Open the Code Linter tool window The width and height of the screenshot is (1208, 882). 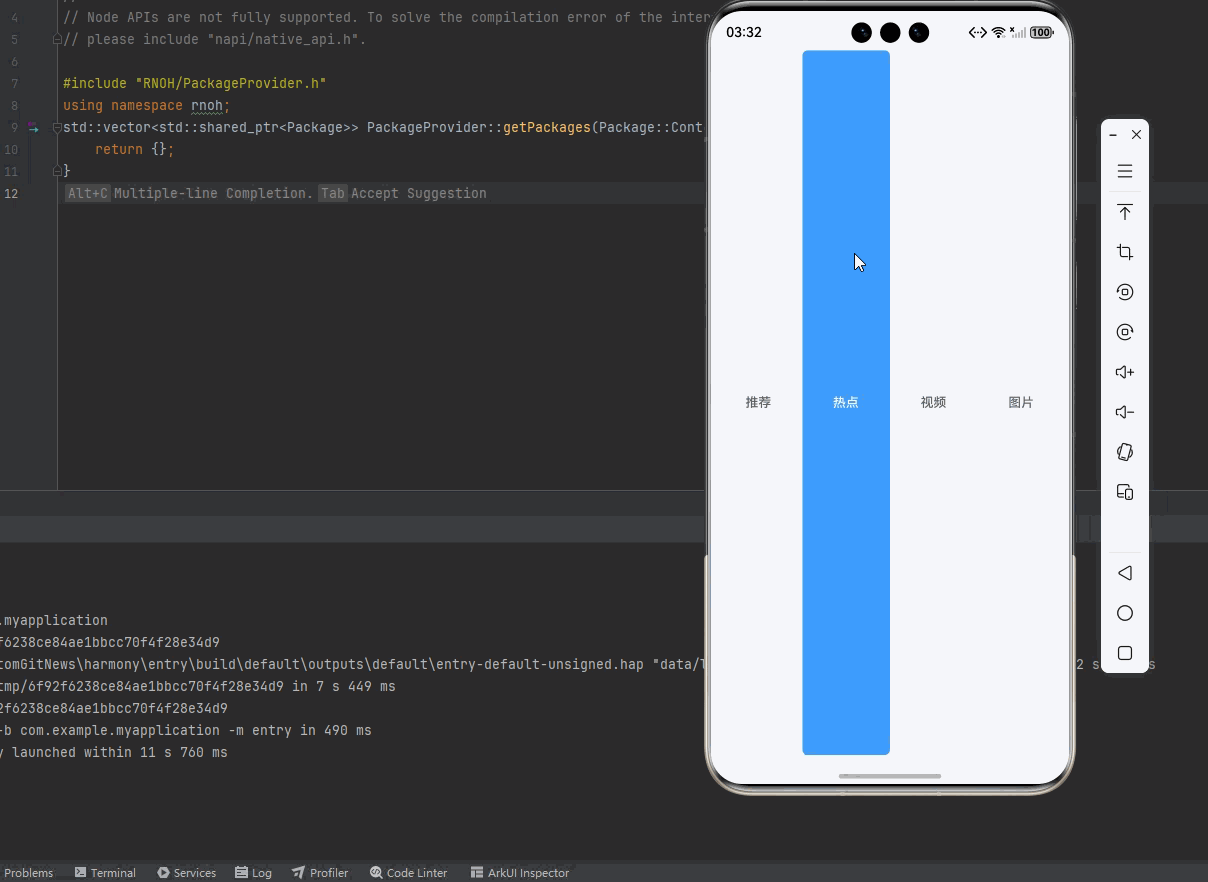408,873
